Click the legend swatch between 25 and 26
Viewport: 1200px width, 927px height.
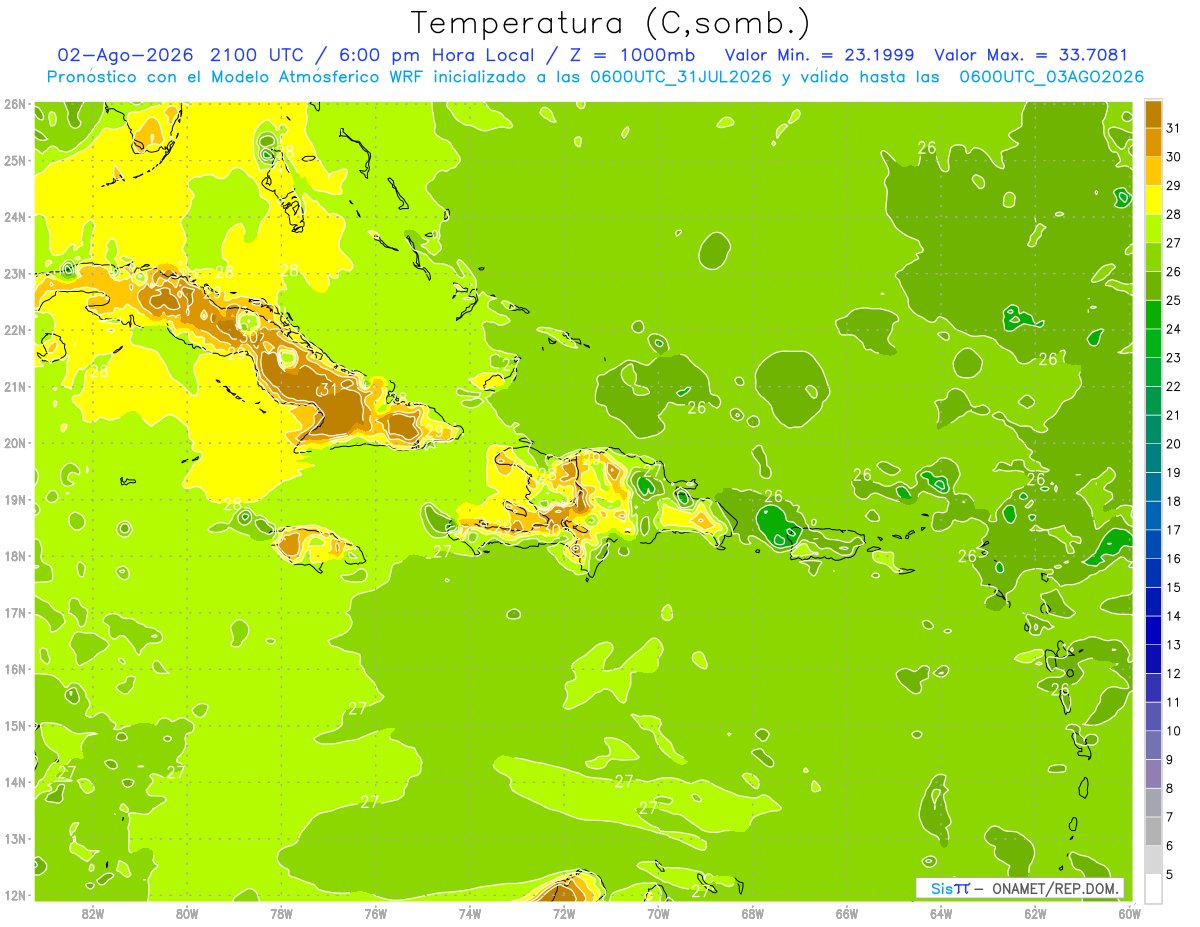pyautogui.click(x=1153, y=286)
